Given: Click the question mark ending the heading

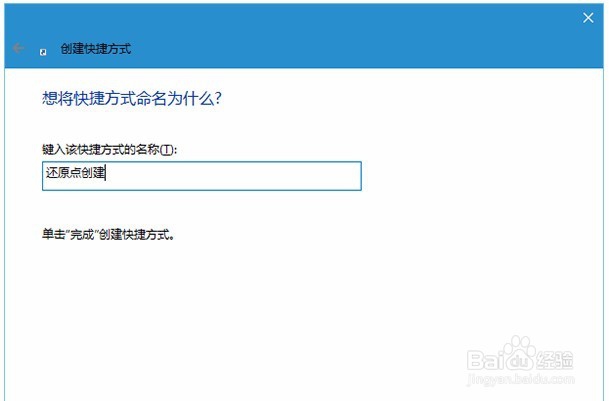Looking at the screenshot, I should click(218, 99).
